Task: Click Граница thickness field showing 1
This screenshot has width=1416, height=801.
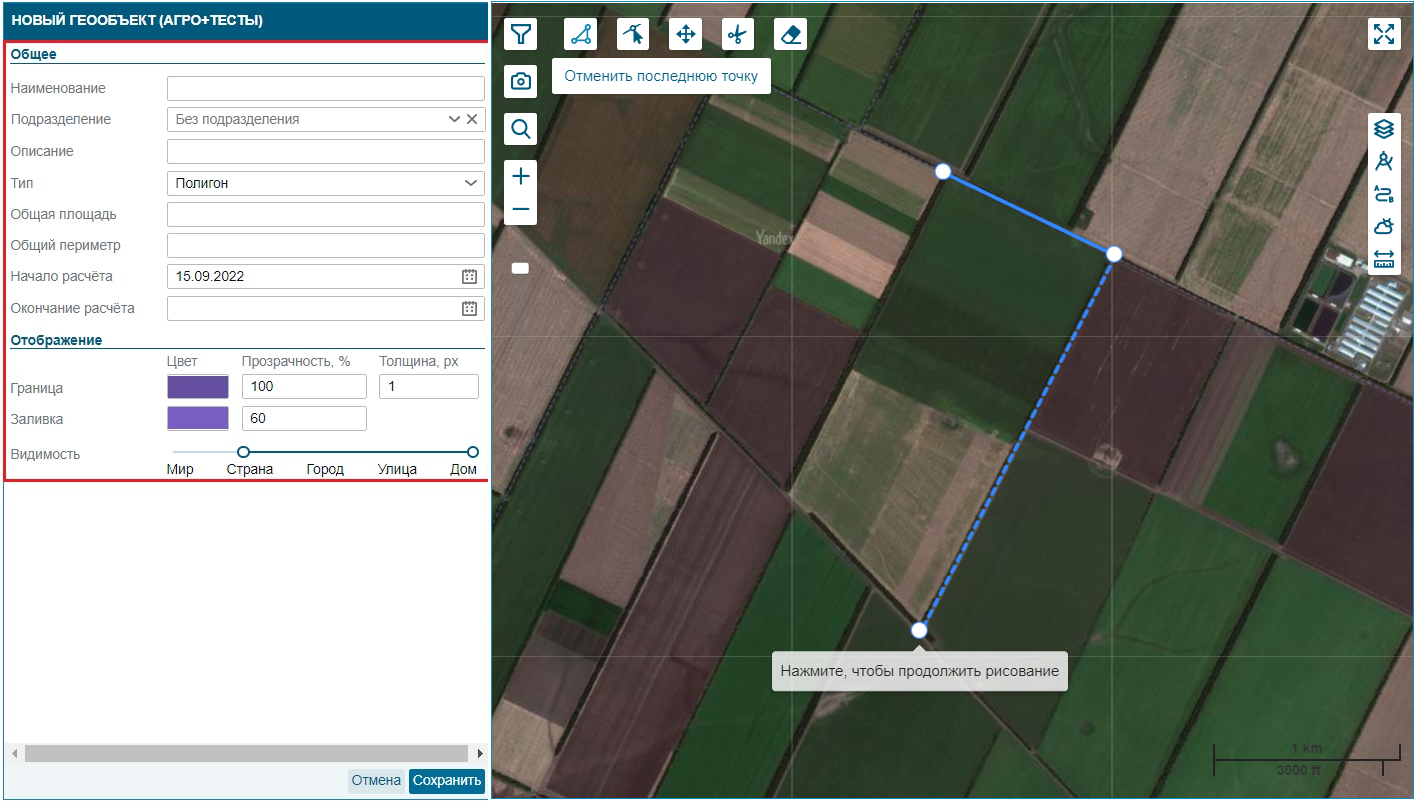Action: pos(429,387)
